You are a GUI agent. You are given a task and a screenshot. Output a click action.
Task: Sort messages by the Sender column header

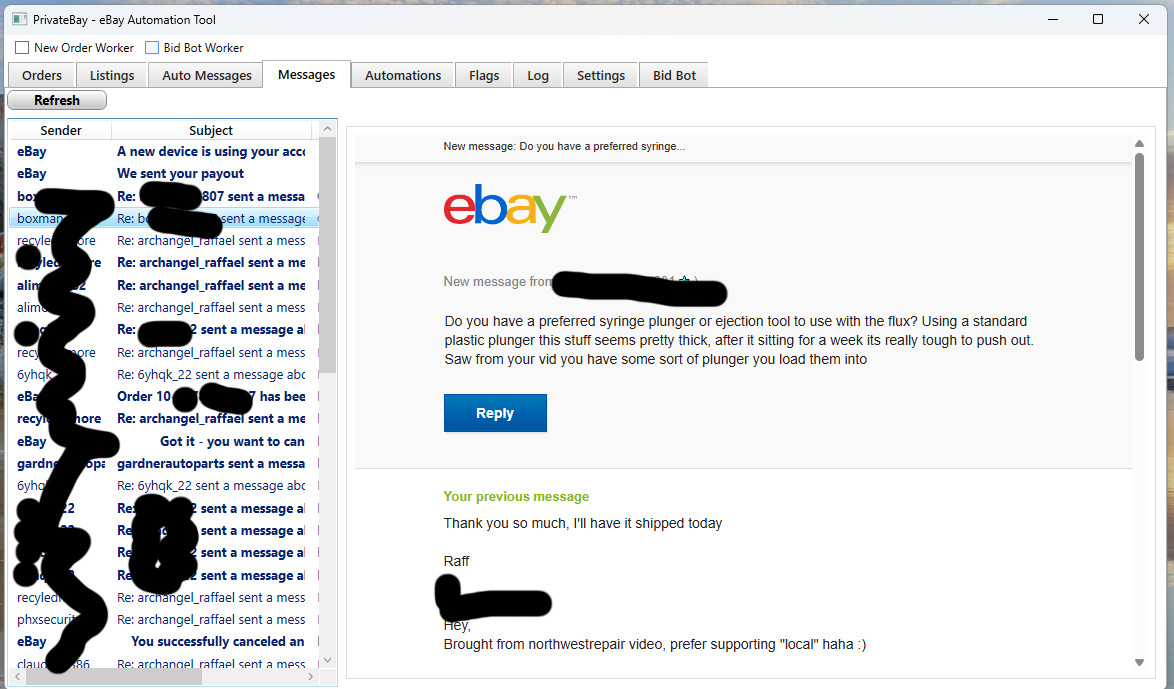click(x=61, y=130)
